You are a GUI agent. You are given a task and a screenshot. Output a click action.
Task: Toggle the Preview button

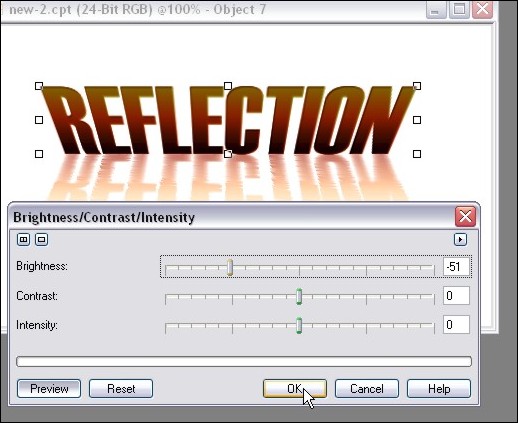pyautogui.click(x=49, y=389)
